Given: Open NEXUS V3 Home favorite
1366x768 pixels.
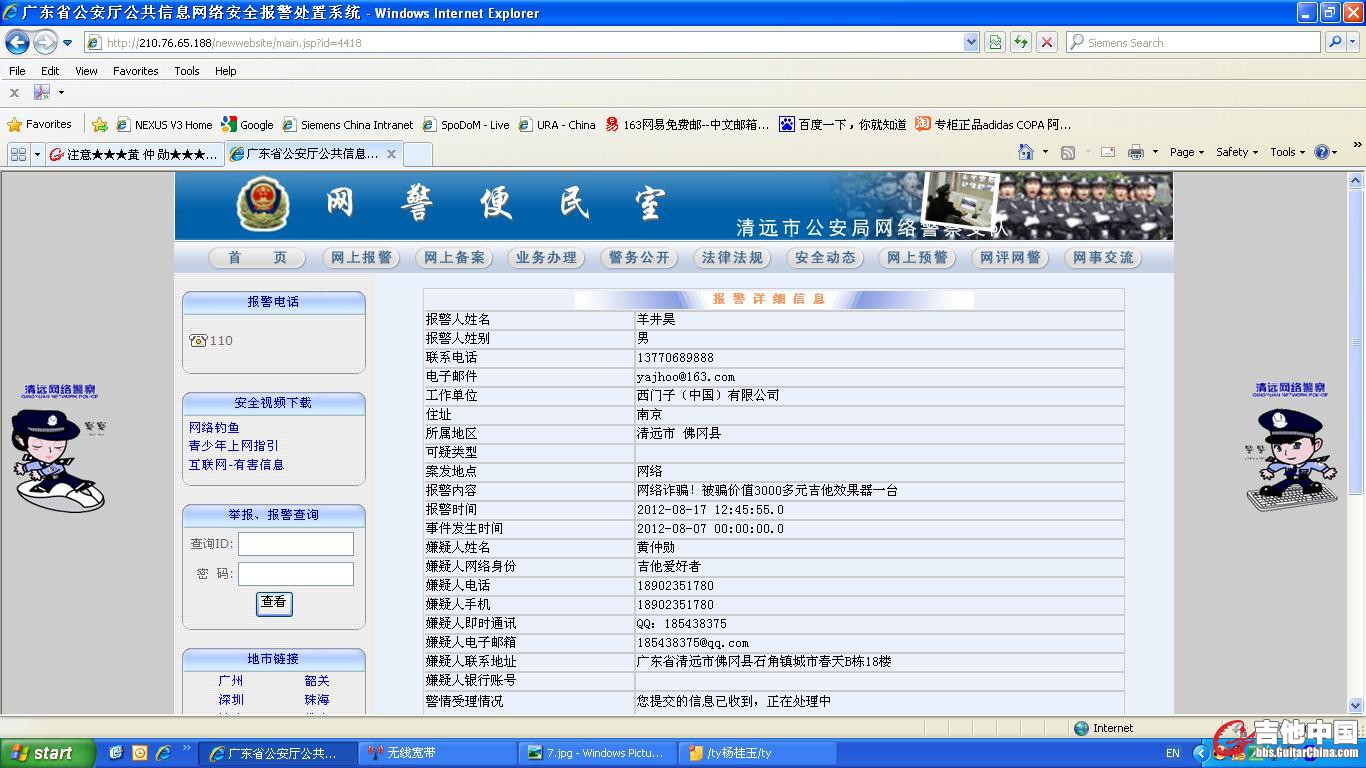Looking at the screenshot, I should click(165, 125).
